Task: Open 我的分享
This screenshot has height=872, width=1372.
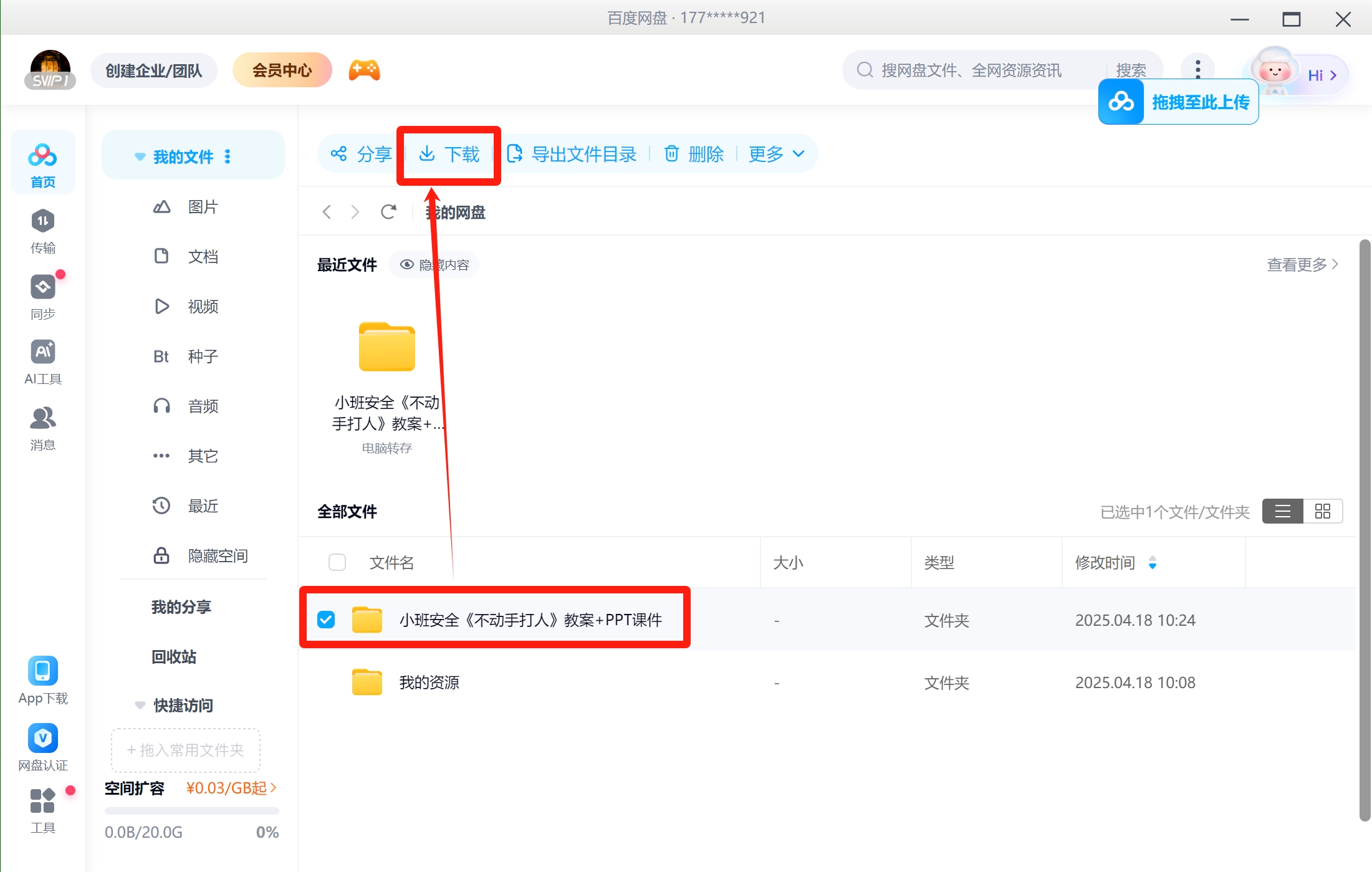Action: [x=181, y=607]
